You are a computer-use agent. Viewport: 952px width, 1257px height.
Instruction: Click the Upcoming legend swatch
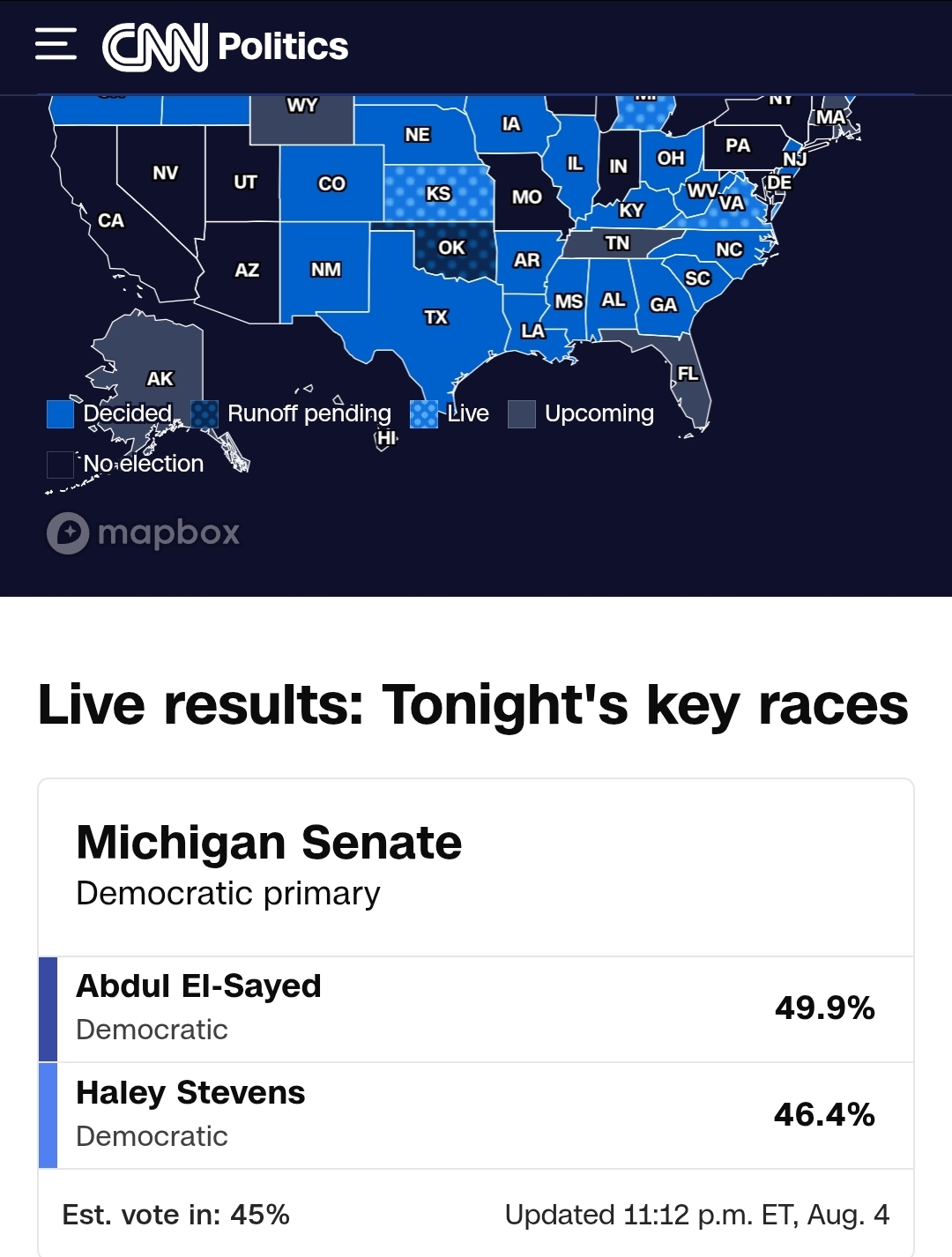522,413
